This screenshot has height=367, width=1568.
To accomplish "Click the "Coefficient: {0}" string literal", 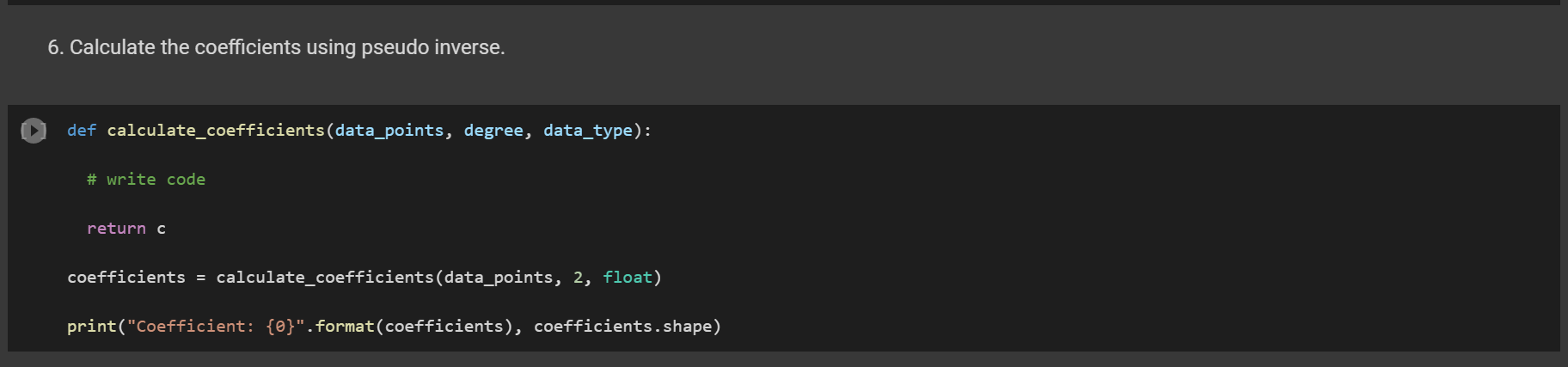I will pos(216,327).
